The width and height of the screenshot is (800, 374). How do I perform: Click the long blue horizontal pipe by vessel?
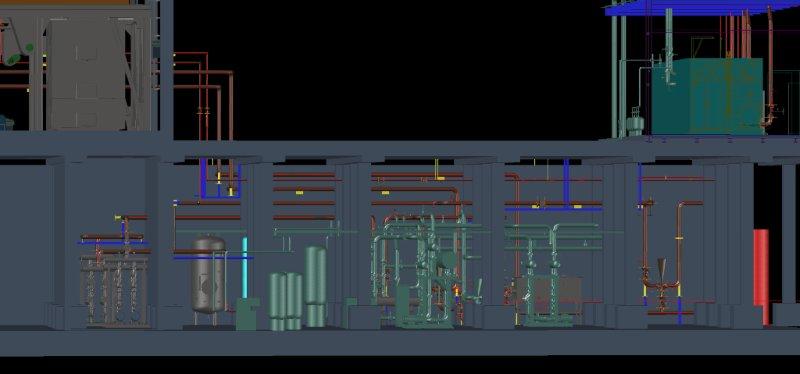pyautogui.click(x=213, y=258)
